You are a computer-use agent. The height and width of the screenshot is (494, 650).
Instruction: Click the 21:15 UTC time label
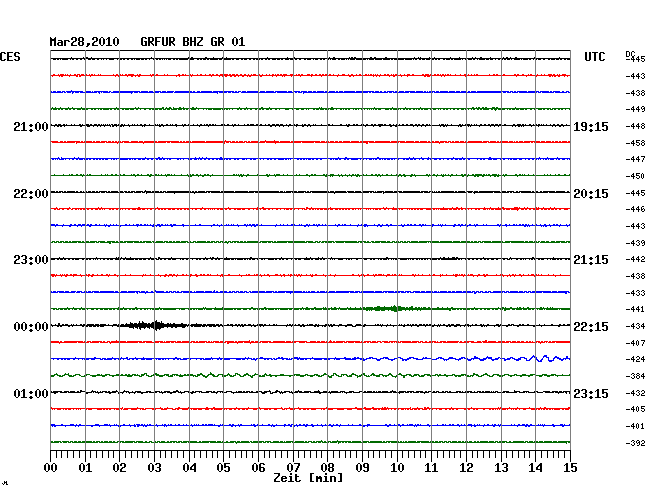click(591, 260)
